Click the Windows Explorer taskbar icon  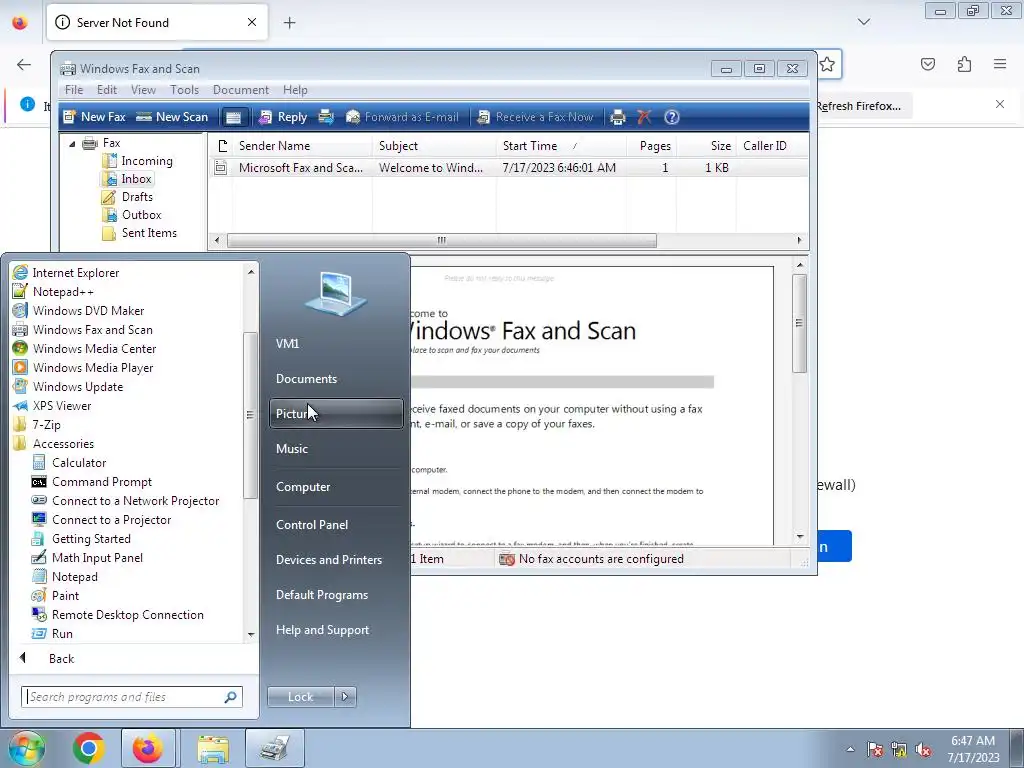pyautogui.click(x=213, y=748)
